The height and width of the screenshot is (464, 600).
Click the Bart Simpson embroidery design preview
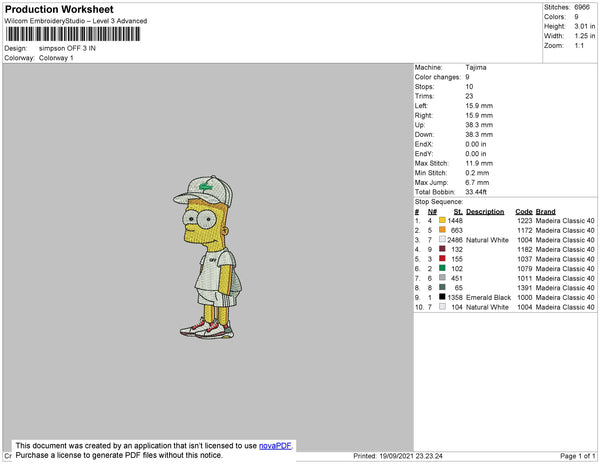click(x=207, y=257)
